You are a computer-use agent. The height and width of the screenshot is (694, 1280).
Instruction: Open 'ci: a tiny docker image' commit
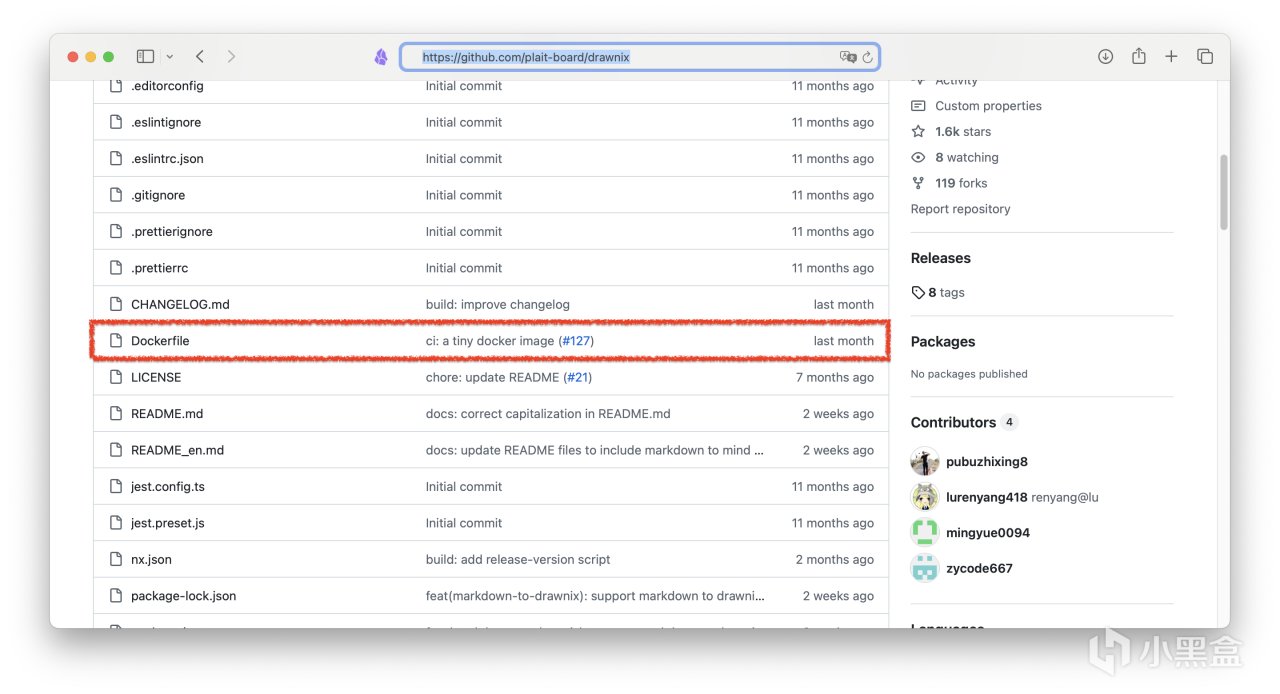click(490, 341)
